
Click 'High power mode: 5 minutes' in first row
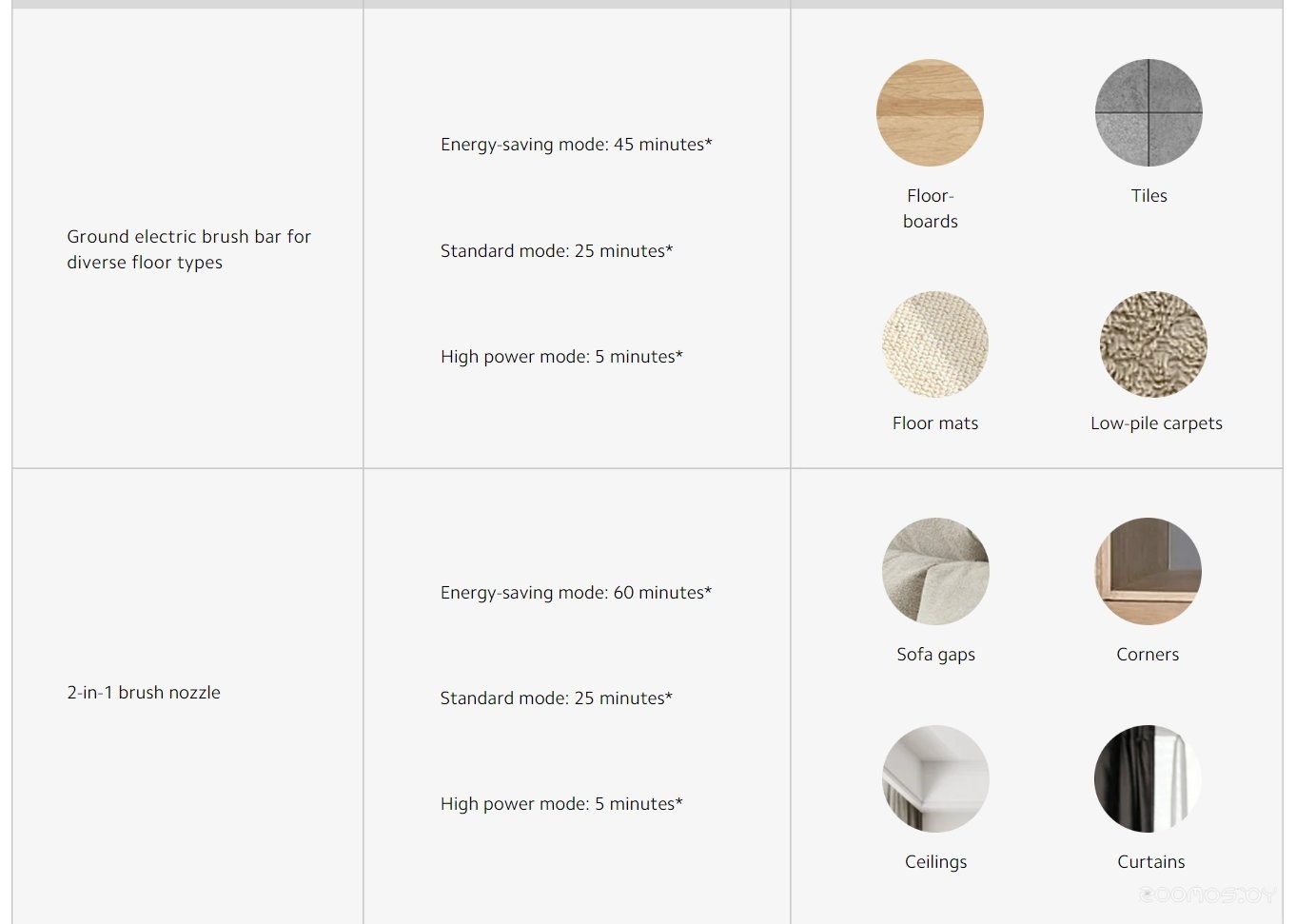pyautogui.click(x=561, y=357)
